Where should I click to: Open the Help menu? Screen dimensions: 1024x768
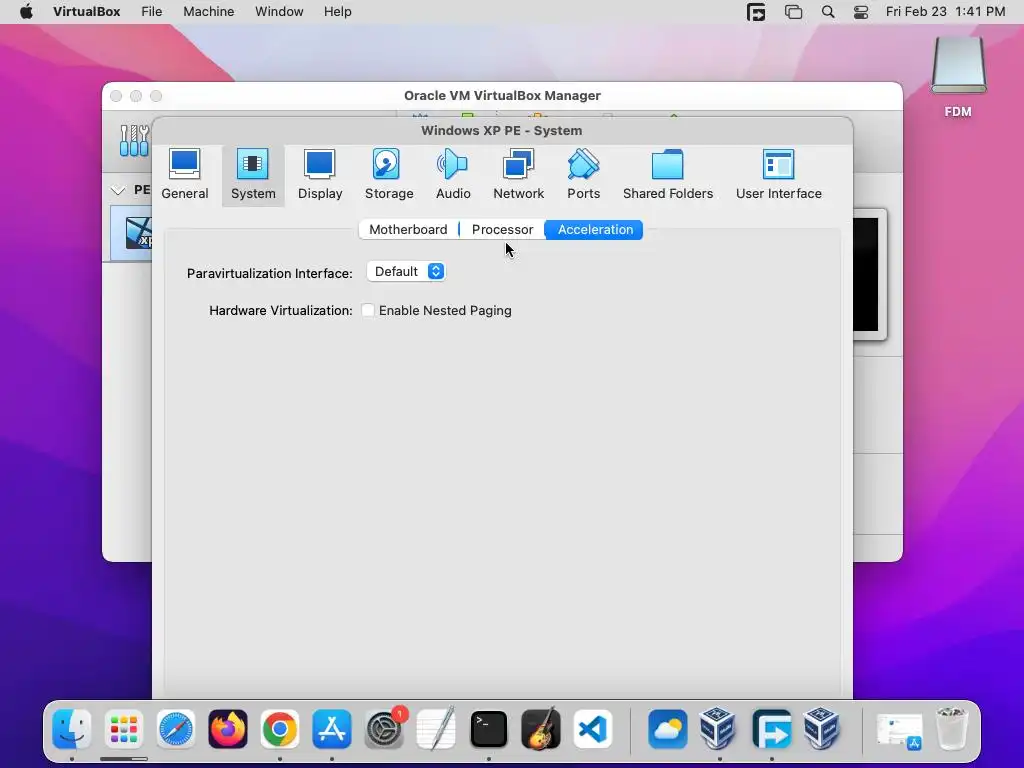[338, 12]
